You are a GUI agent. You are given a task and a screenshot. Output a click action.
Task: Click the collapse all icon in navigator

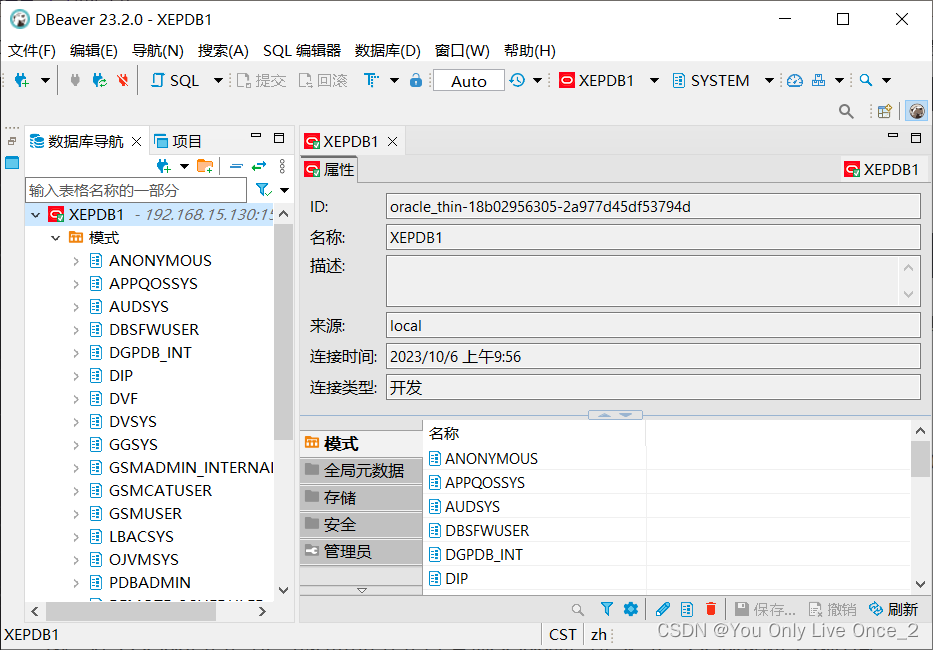point(236,166)
